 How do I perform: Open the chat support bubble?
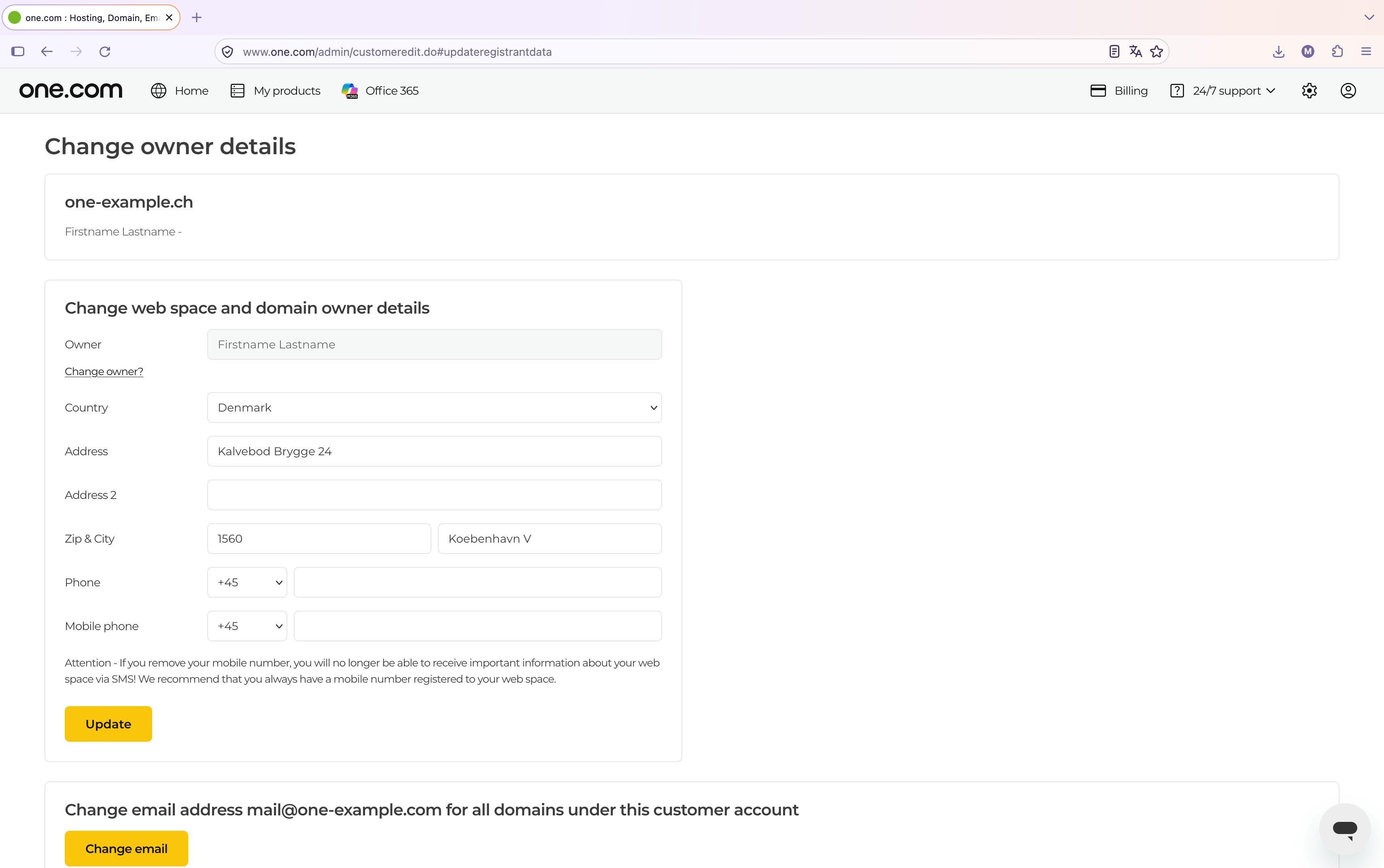point(1344,828)
